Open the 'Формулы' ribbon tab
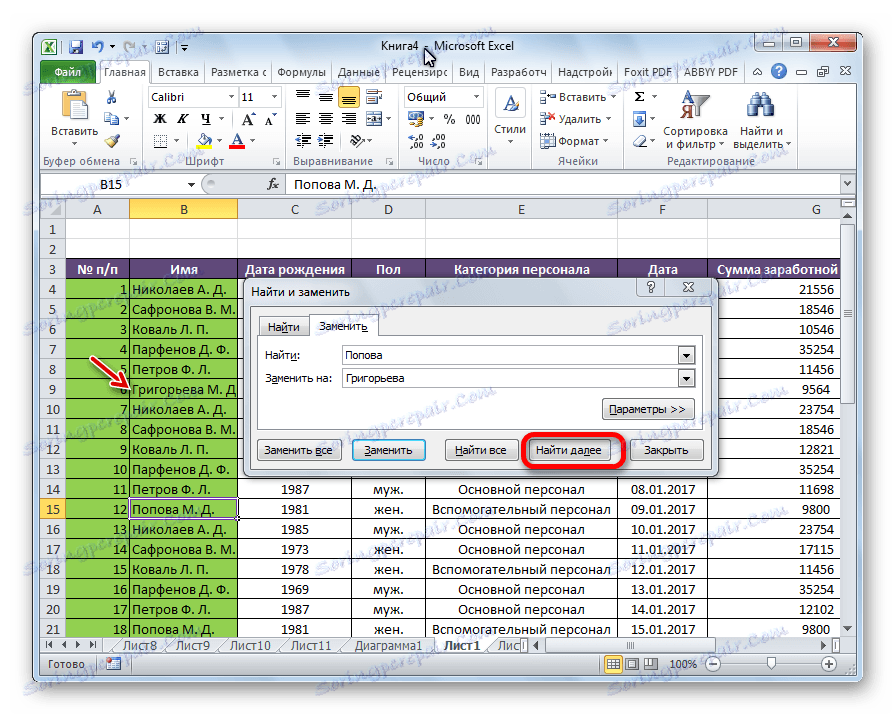The image size is (896, 715). [300, 72]
